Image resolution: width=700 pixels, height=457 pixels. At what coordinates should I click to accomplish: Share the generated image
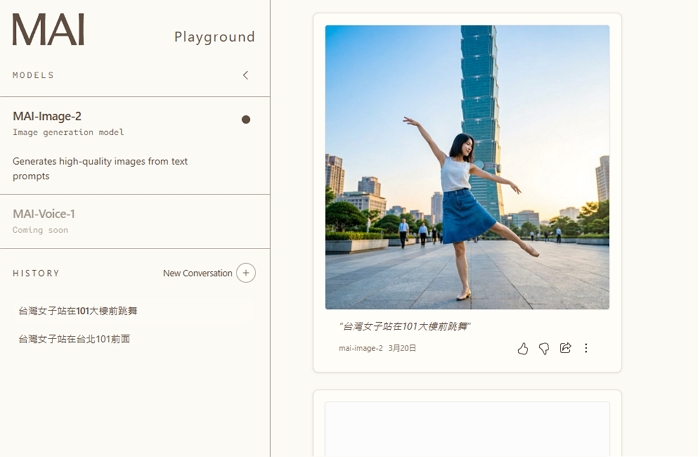coord(565,348)
